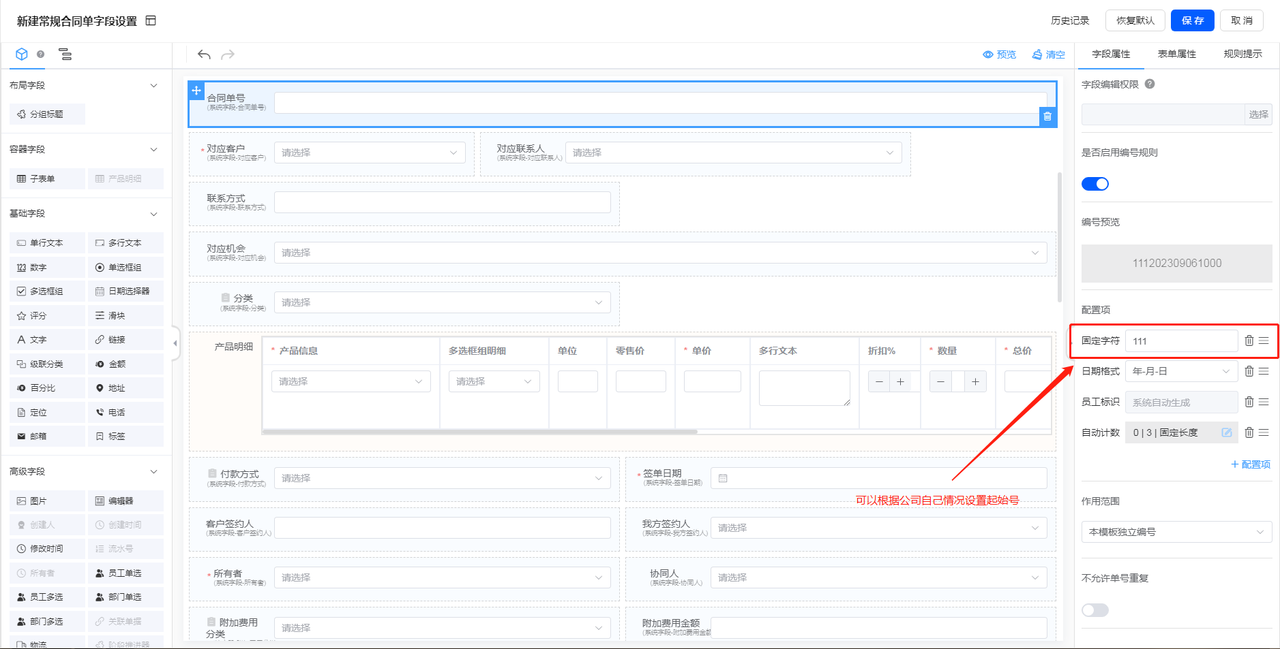Click the 保存 save button
1280x649 pixels.
[x=1192, y=20]
